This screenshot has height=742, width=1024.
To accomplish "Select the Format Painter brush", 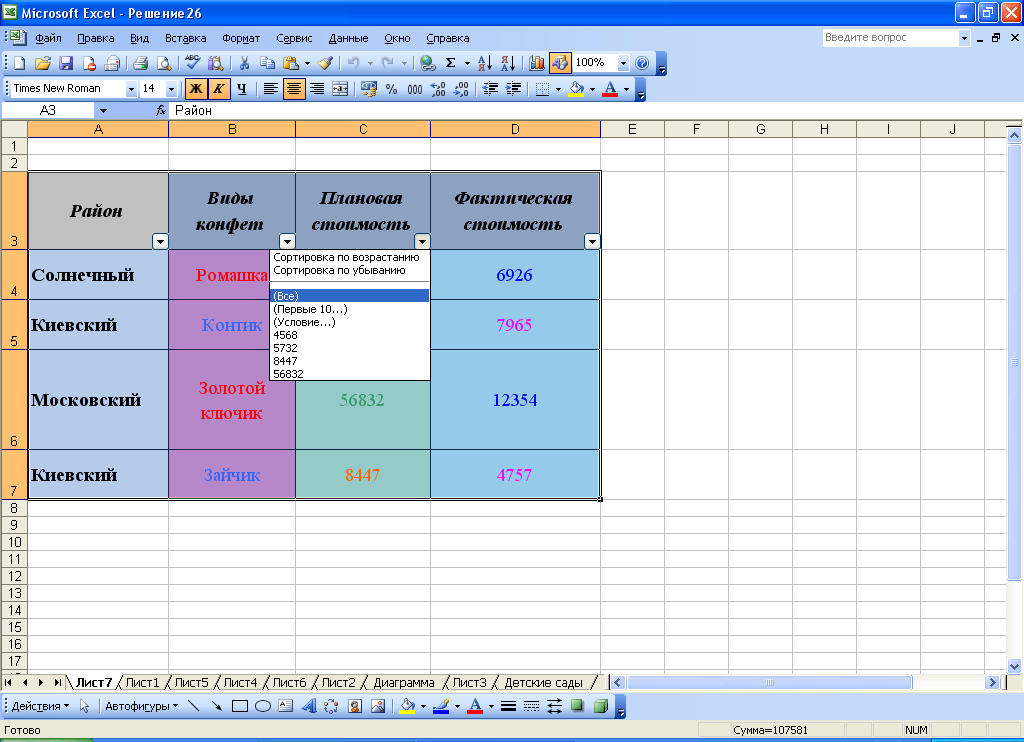I will tap(325, 63).
